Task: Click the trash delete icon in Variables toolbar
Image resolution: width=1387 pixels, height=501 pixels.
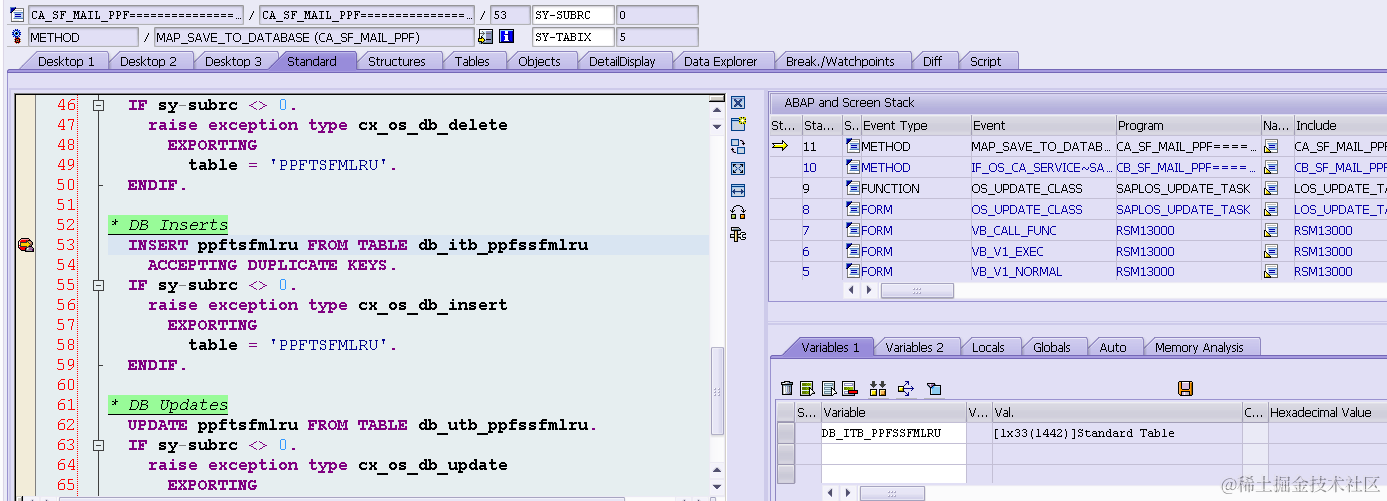Action: [x=787, y=388]
